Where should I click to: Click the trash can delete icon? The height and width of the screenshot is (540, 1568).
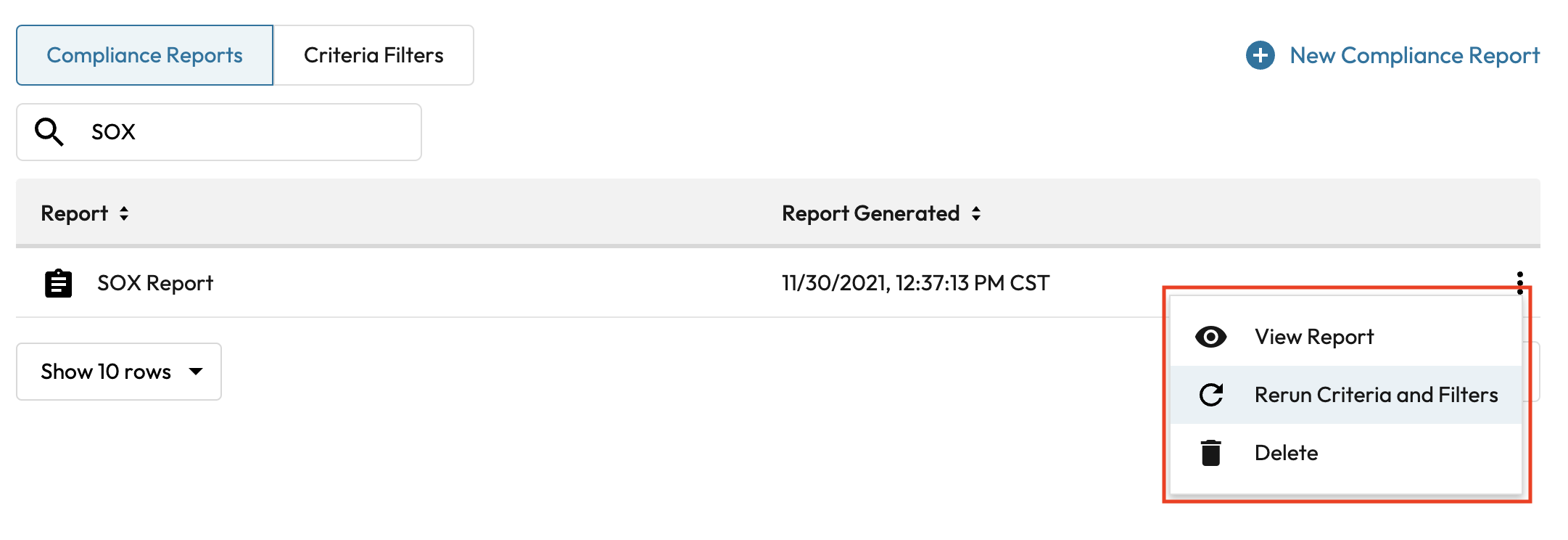click(x=1210, y=453)
